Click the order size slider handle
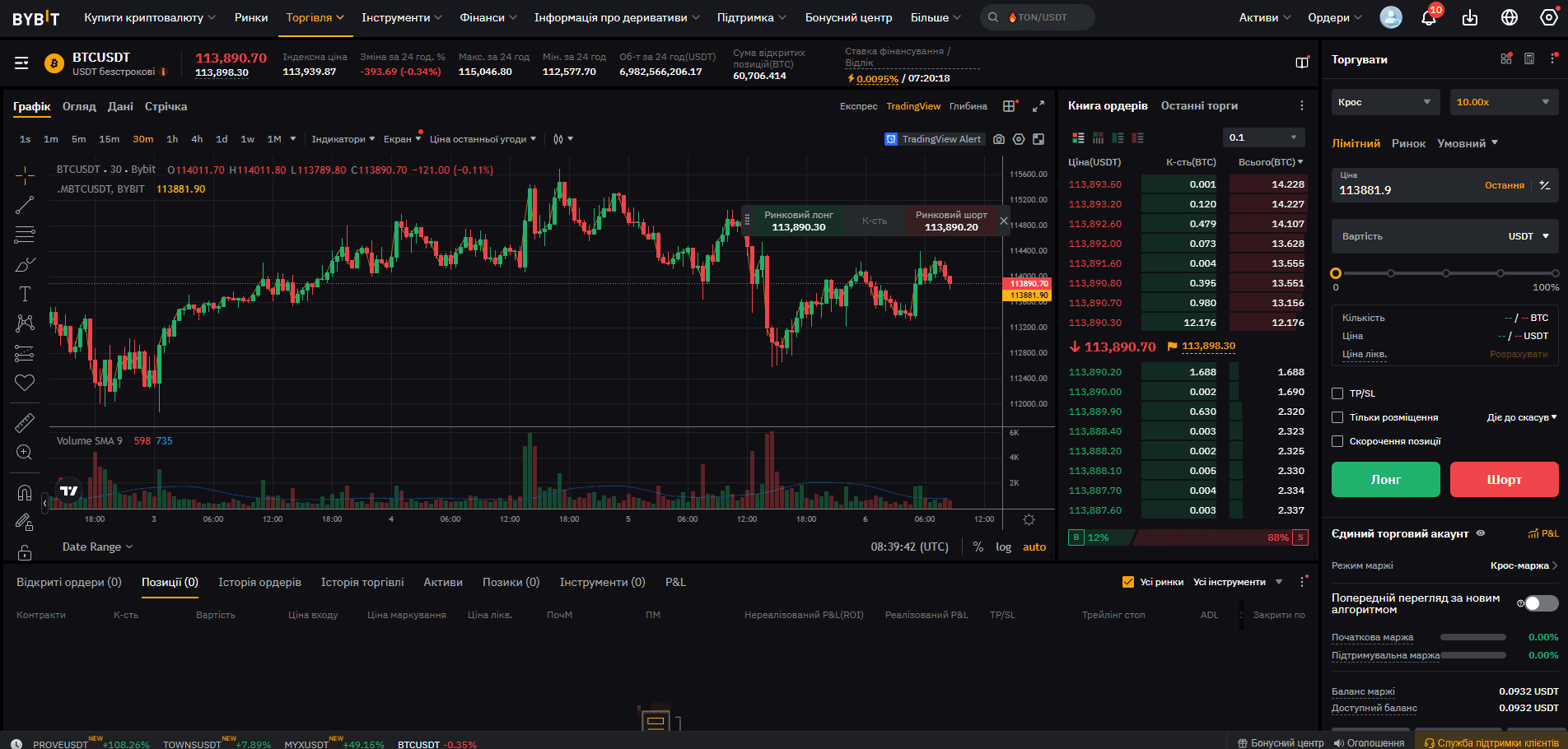Viewport: 1568px width, 749px height. (x=1336, y=273)
